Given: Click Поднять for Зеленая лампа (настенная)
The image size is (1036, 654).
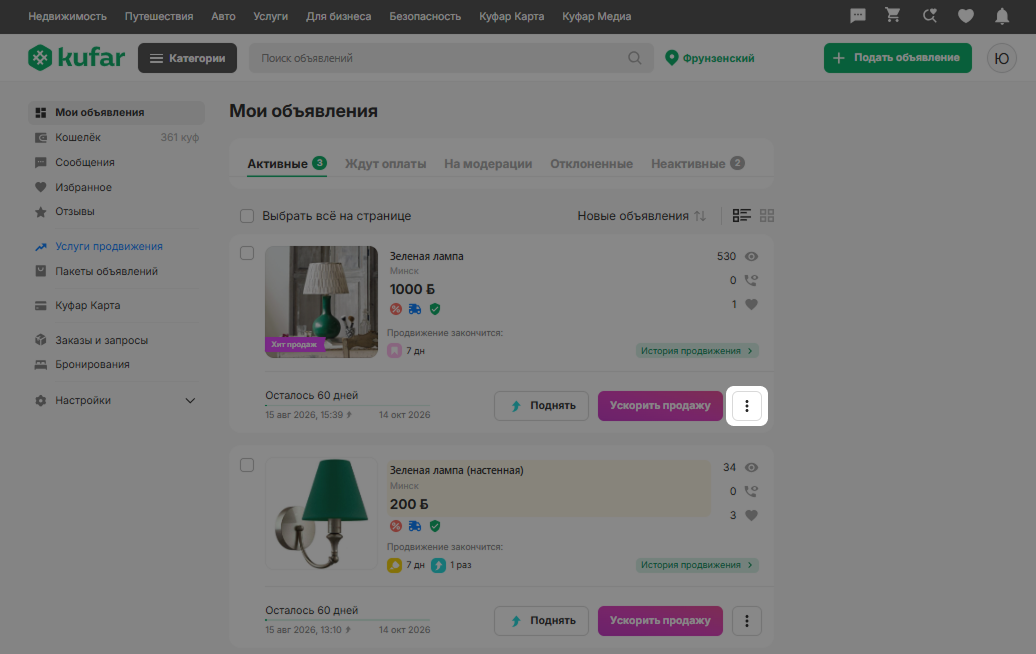Looking at the screenshot, I should (x=541, y=621).
